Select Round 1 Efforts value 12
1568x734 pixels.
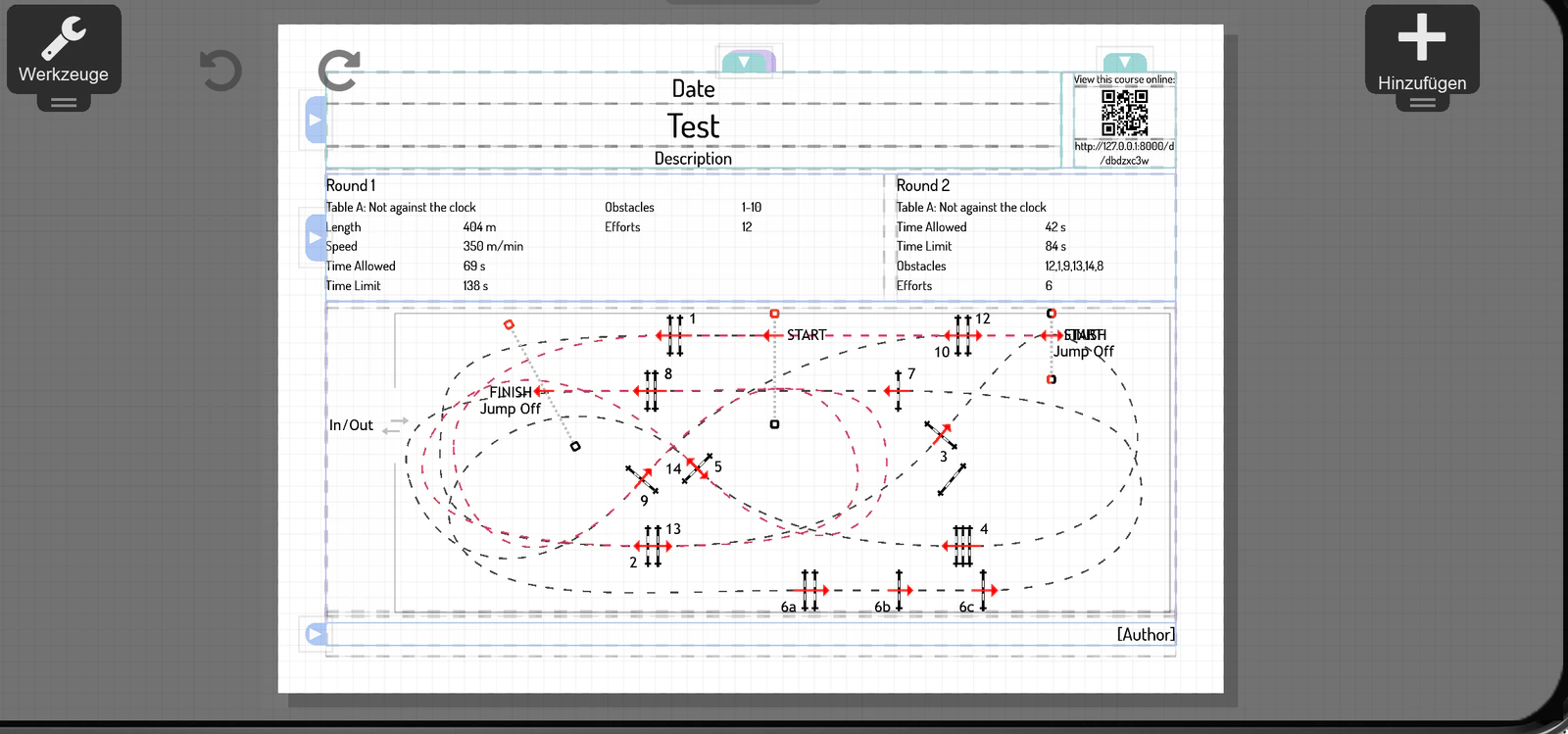[747, 227]
